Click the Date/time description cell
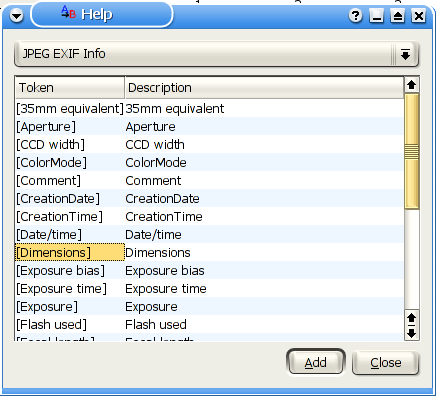This screenshot has width=436, height=396. click(x=264, y=235)
